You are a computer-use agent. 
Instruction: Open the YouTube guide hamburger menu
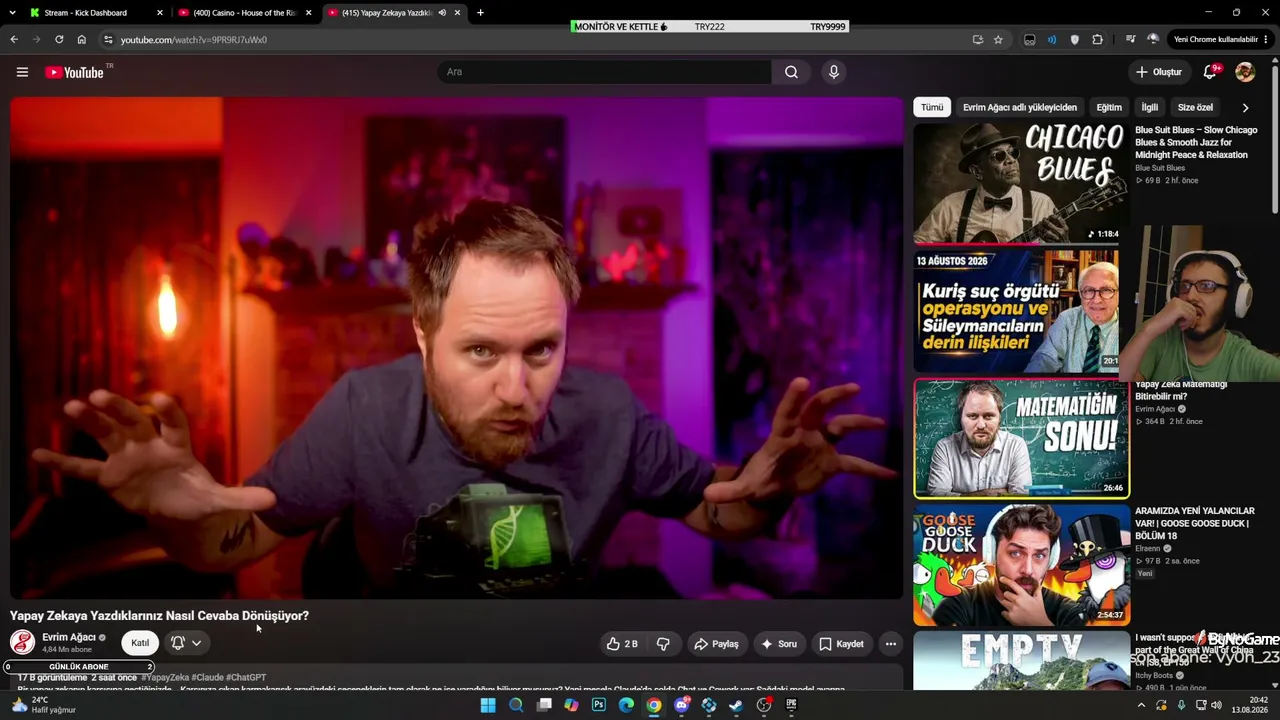coord(22,72)
